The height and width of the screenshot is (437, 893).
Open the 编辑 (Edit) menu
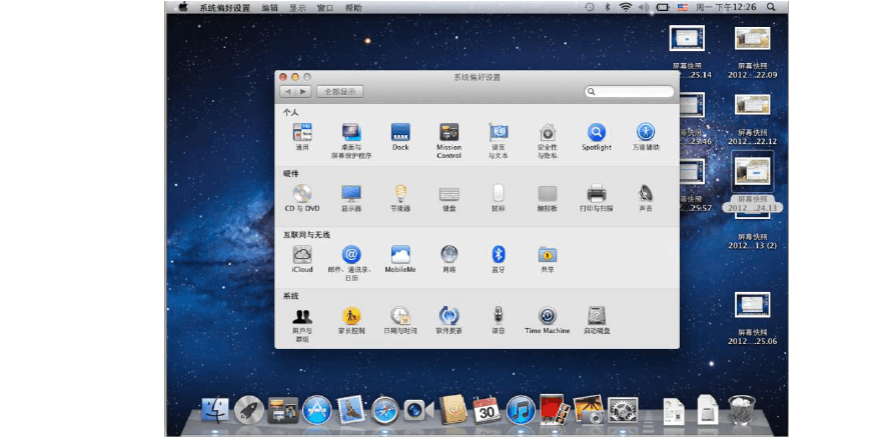(x=270, y=8)
